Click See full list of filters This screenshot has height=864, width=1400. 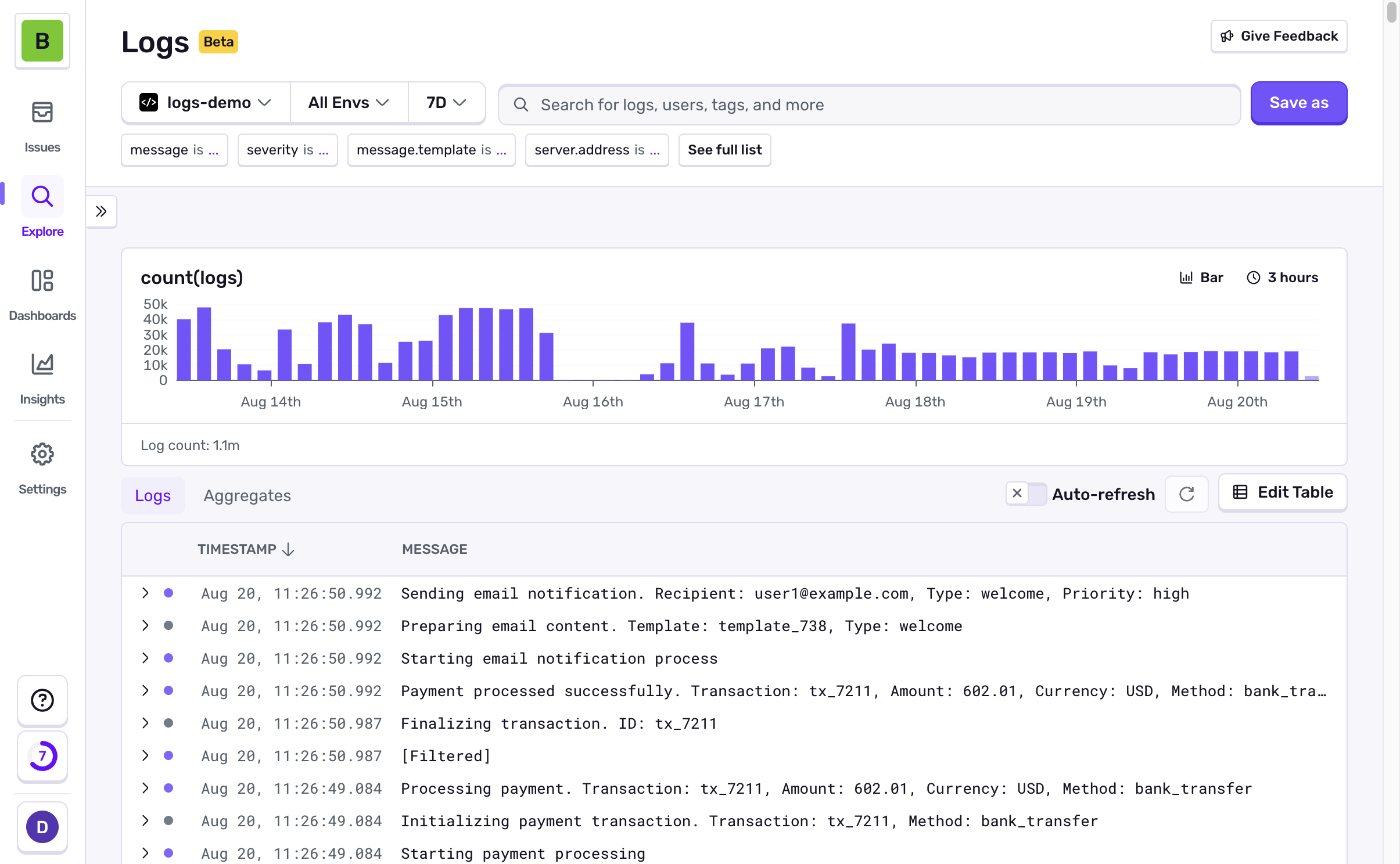[724, 150]
